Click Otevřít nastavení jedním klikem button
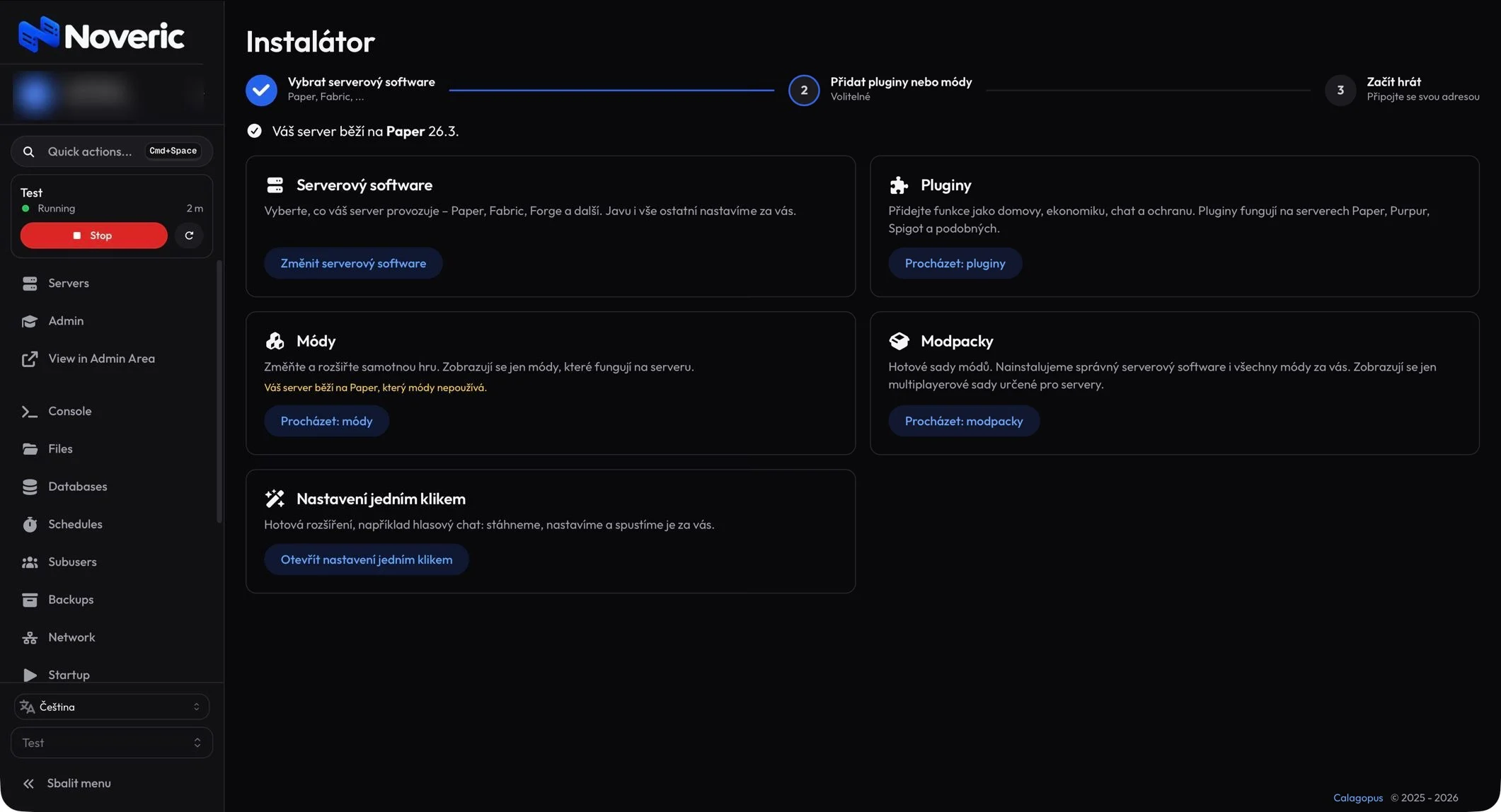The width and height of the screenshot is (1501, 812). click(366, 559)
